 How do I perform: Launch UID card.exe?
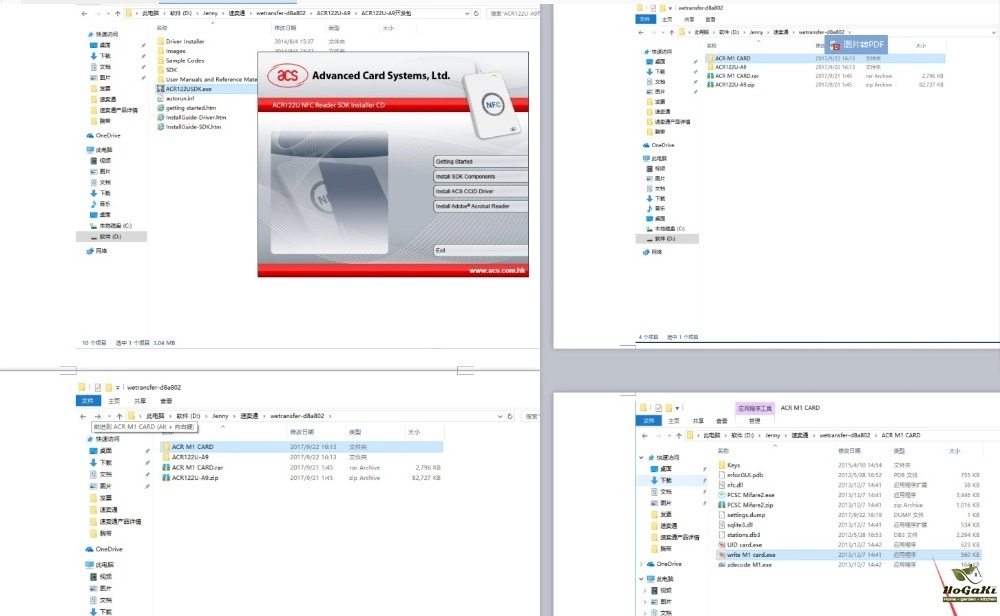click(745, 544)
